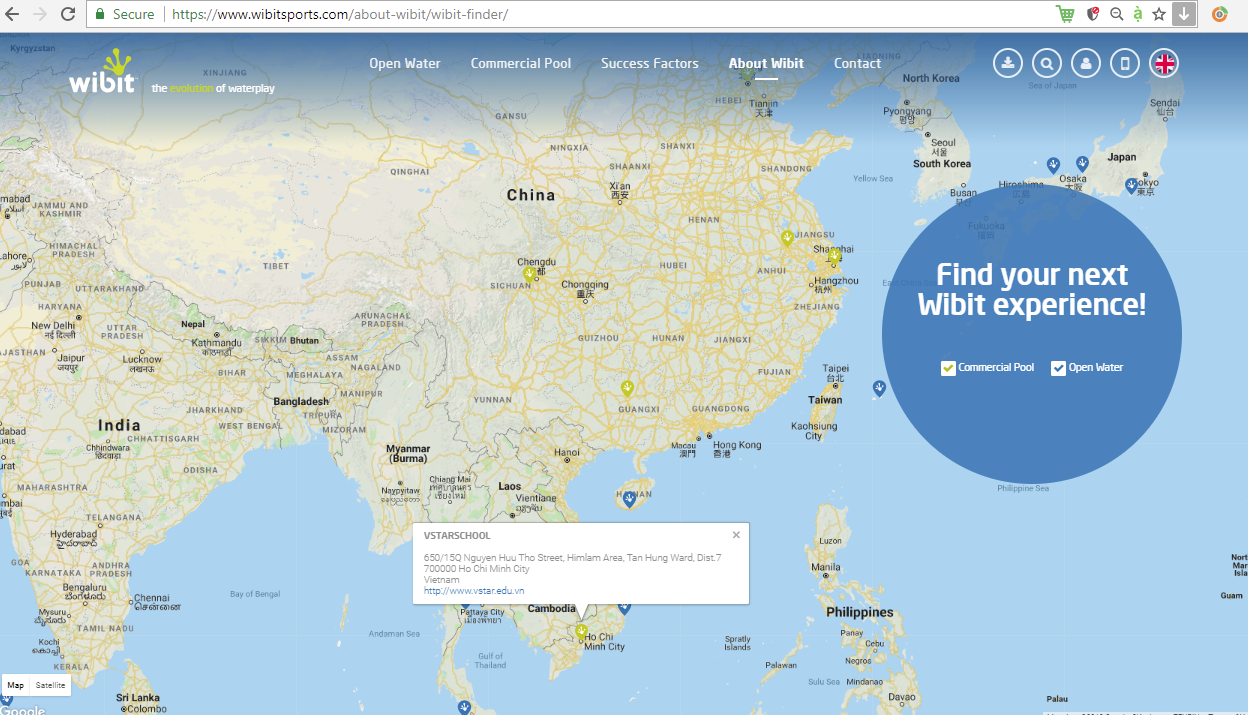
Task: Open the Success Factors menu
Action: pos(650,63)
